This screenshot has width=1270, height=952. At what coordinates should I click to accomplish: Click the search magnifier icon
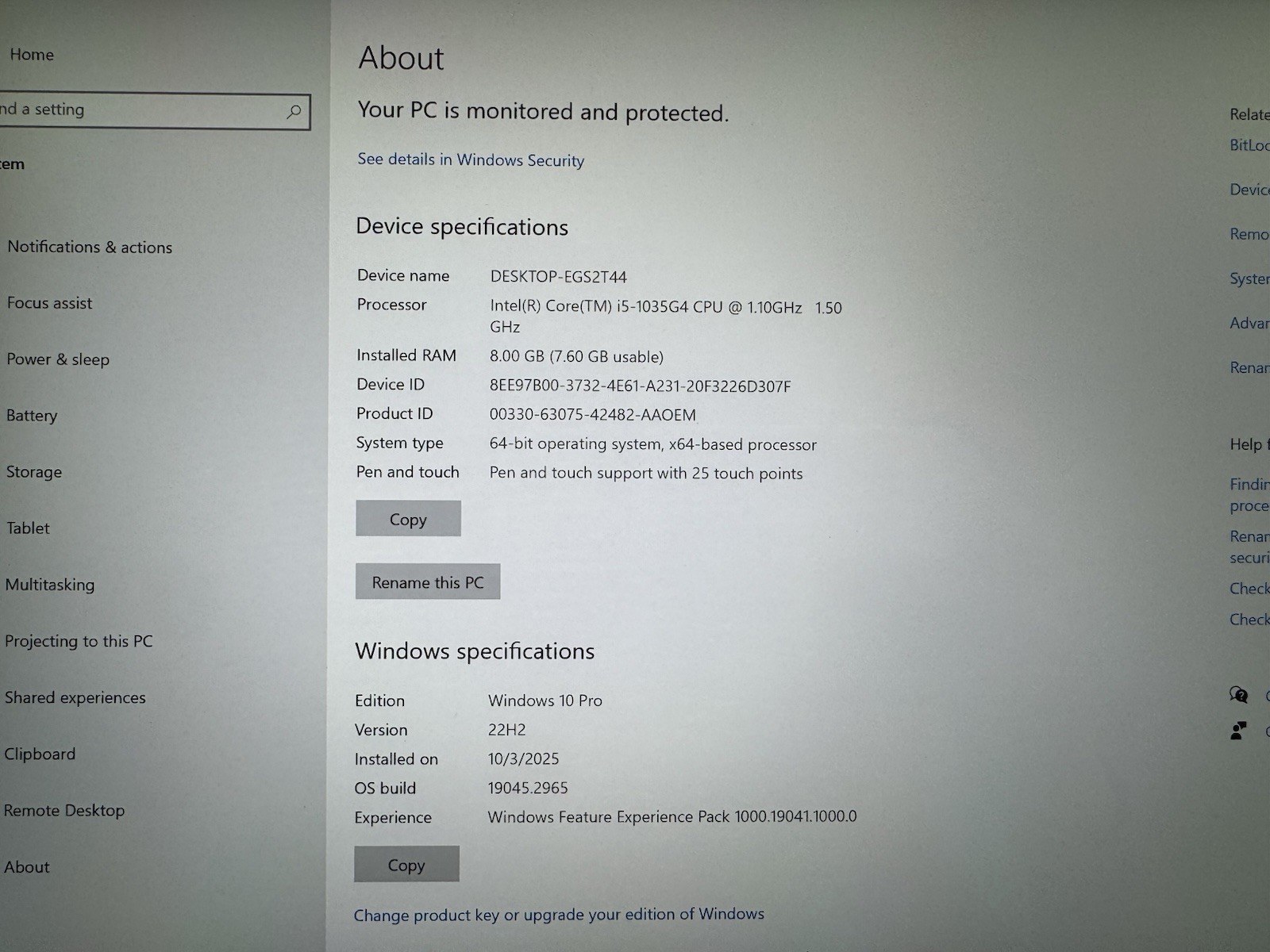[x=294, y=112]
